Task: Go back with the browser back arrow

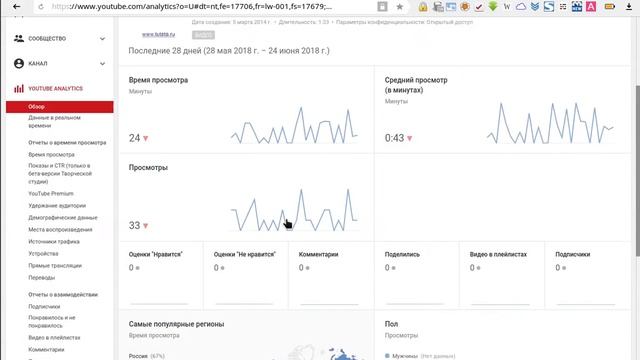Action: click(x=16, y=7)
